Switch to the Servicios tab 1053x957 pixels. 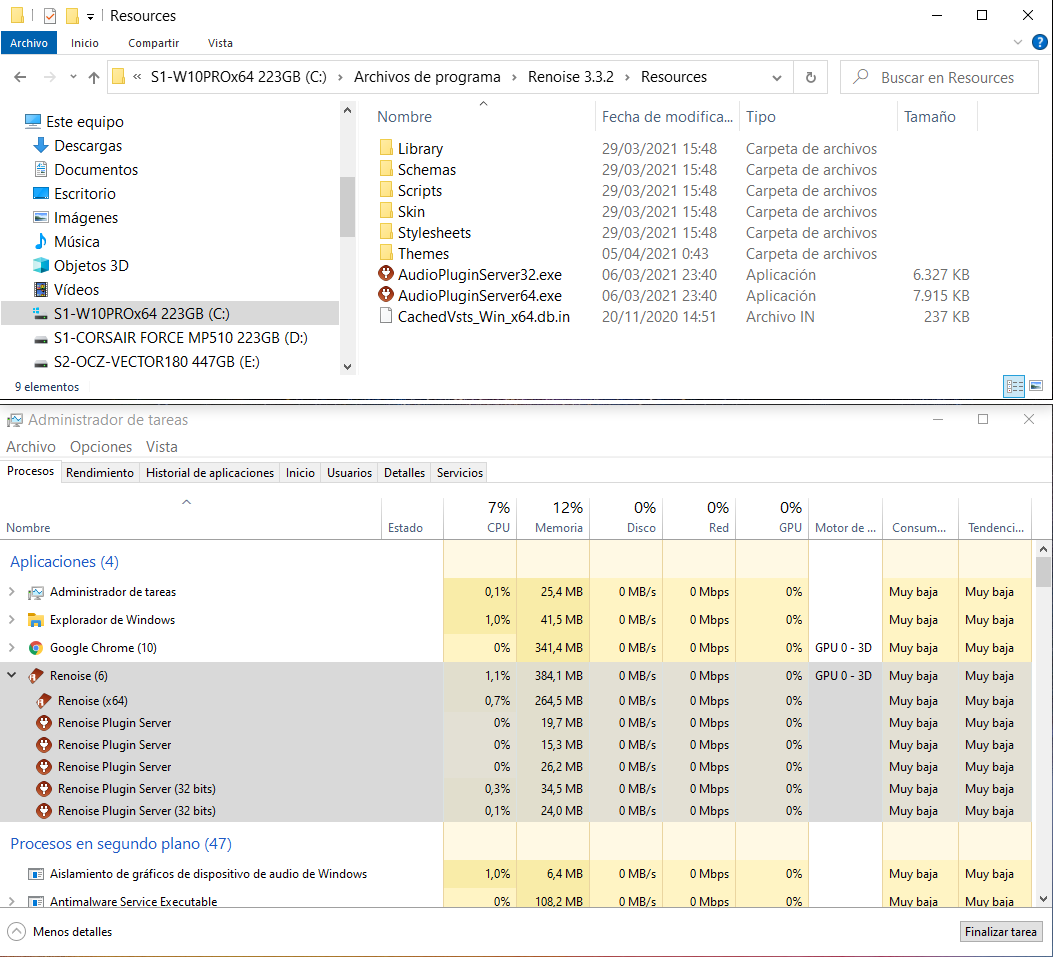pos(460,473)
